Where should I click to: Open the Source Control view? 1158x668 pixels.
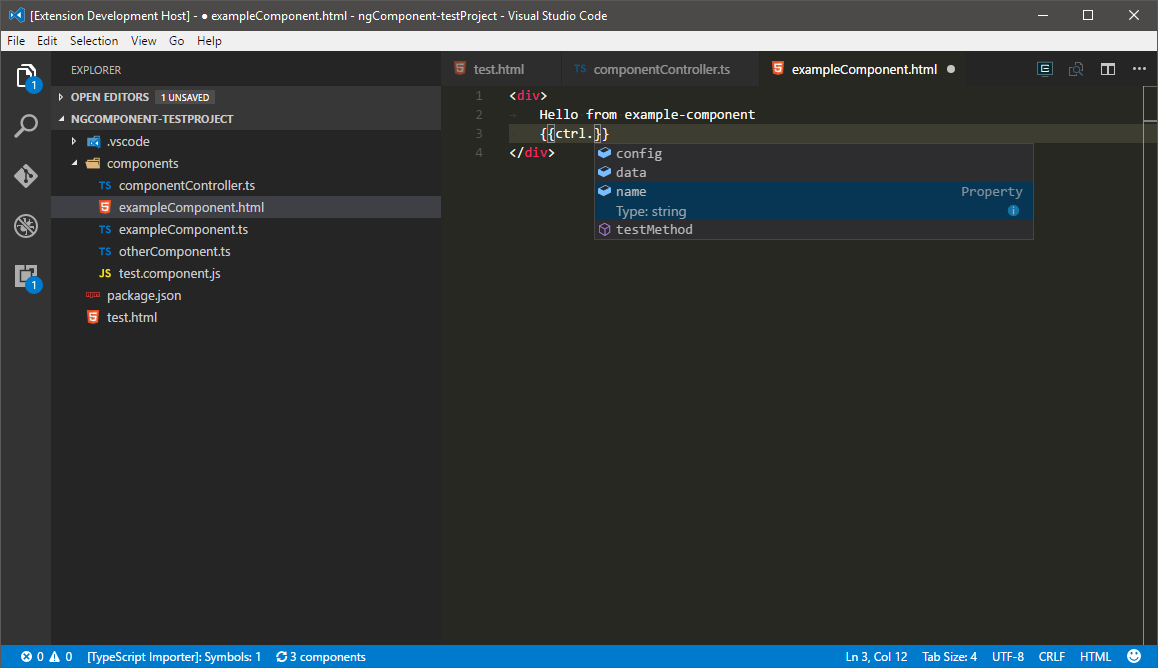26,176
